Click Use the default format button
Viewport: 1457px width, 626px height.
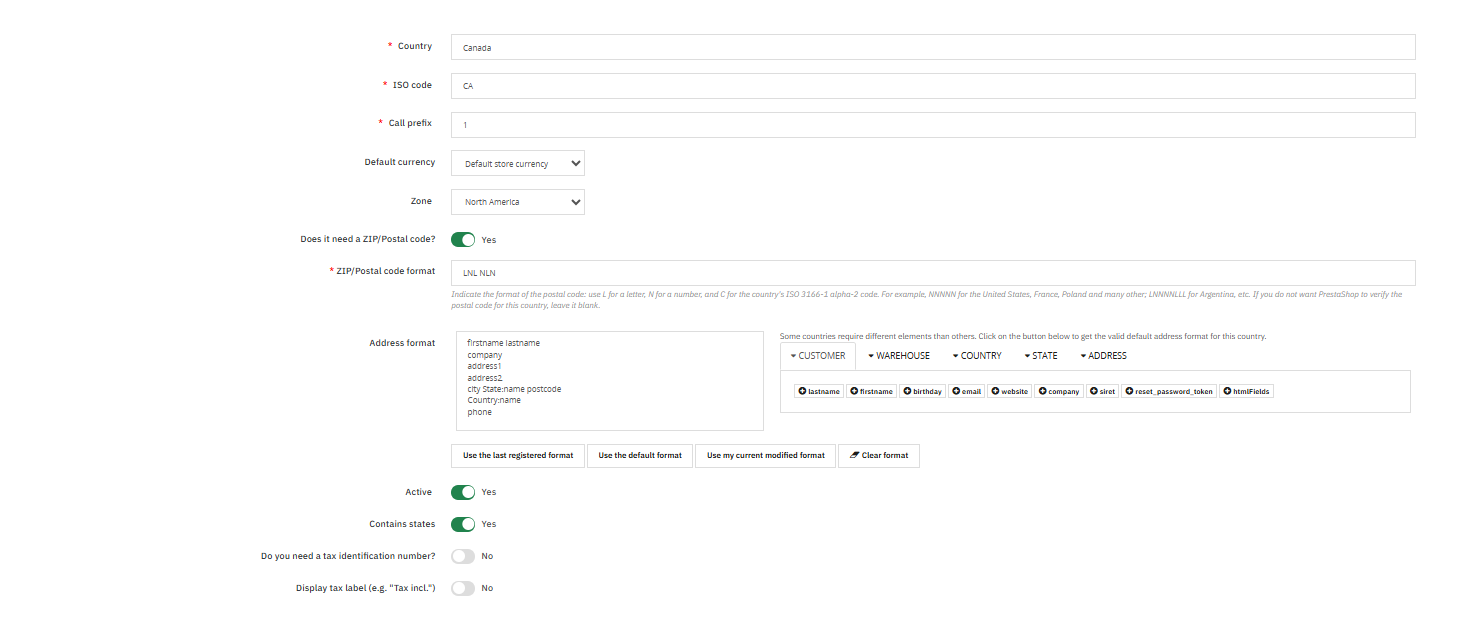[x=640, y=455]
